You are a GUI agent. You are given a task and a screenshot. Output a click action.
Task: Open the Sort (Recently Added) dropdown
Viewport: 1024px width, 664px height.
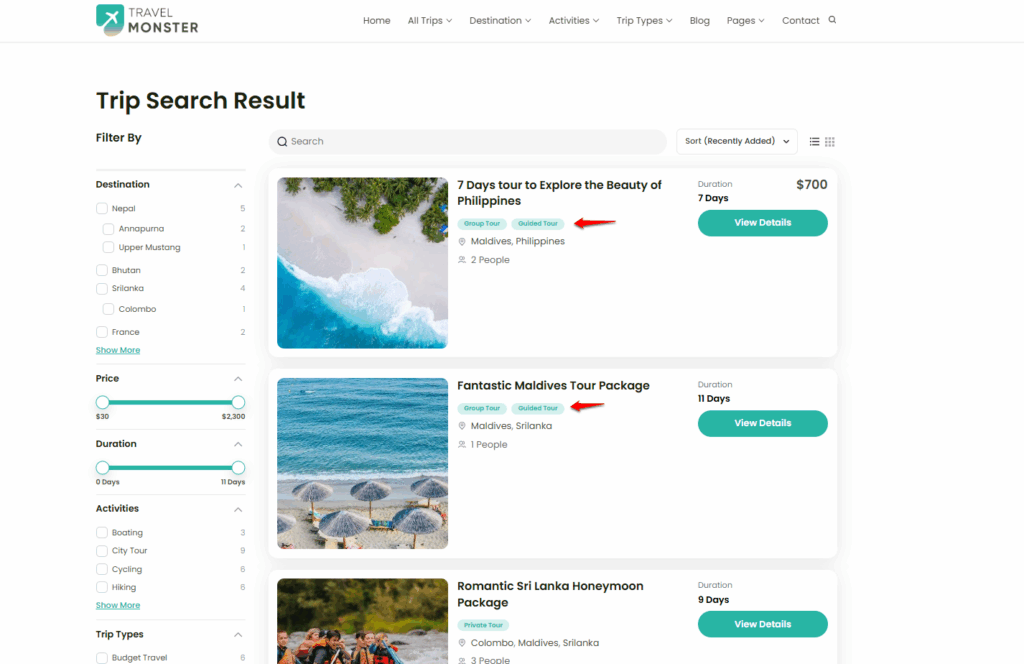(x=737, y=141)
